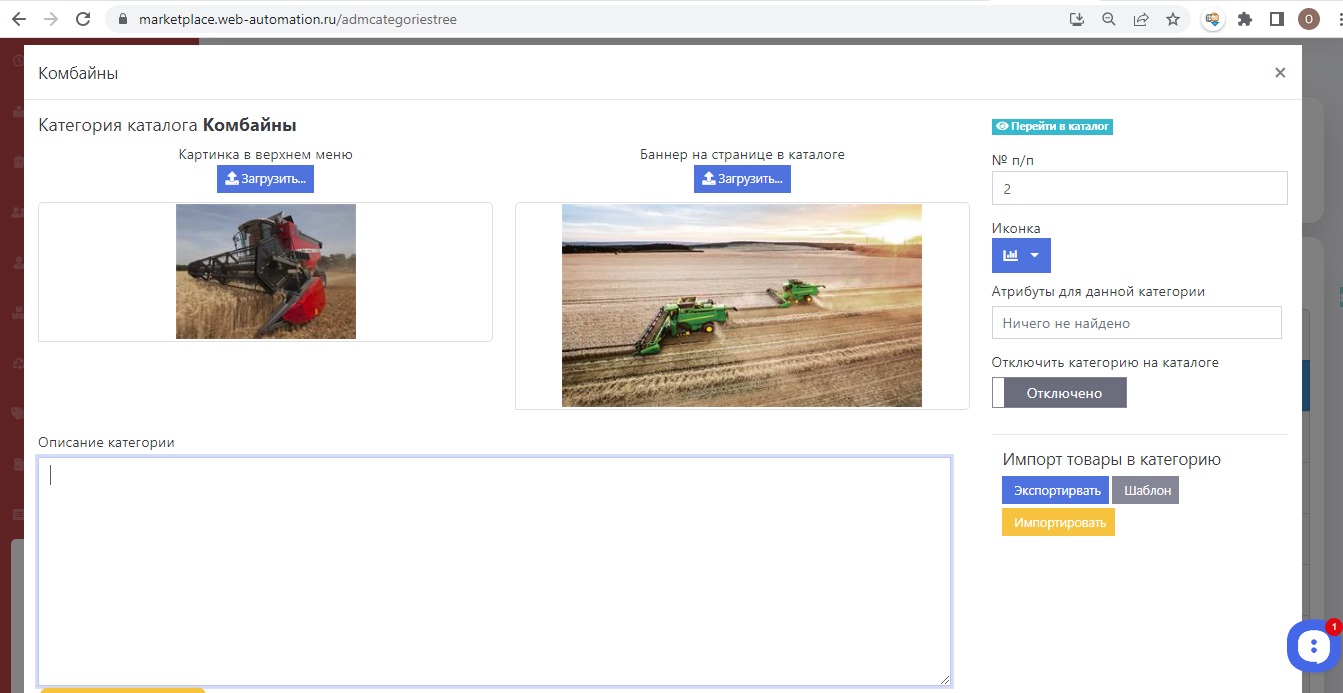Viewport: 1343px width, 693px height.
Task: Click the № п/п order number field
Action: tap(1139, 188)
